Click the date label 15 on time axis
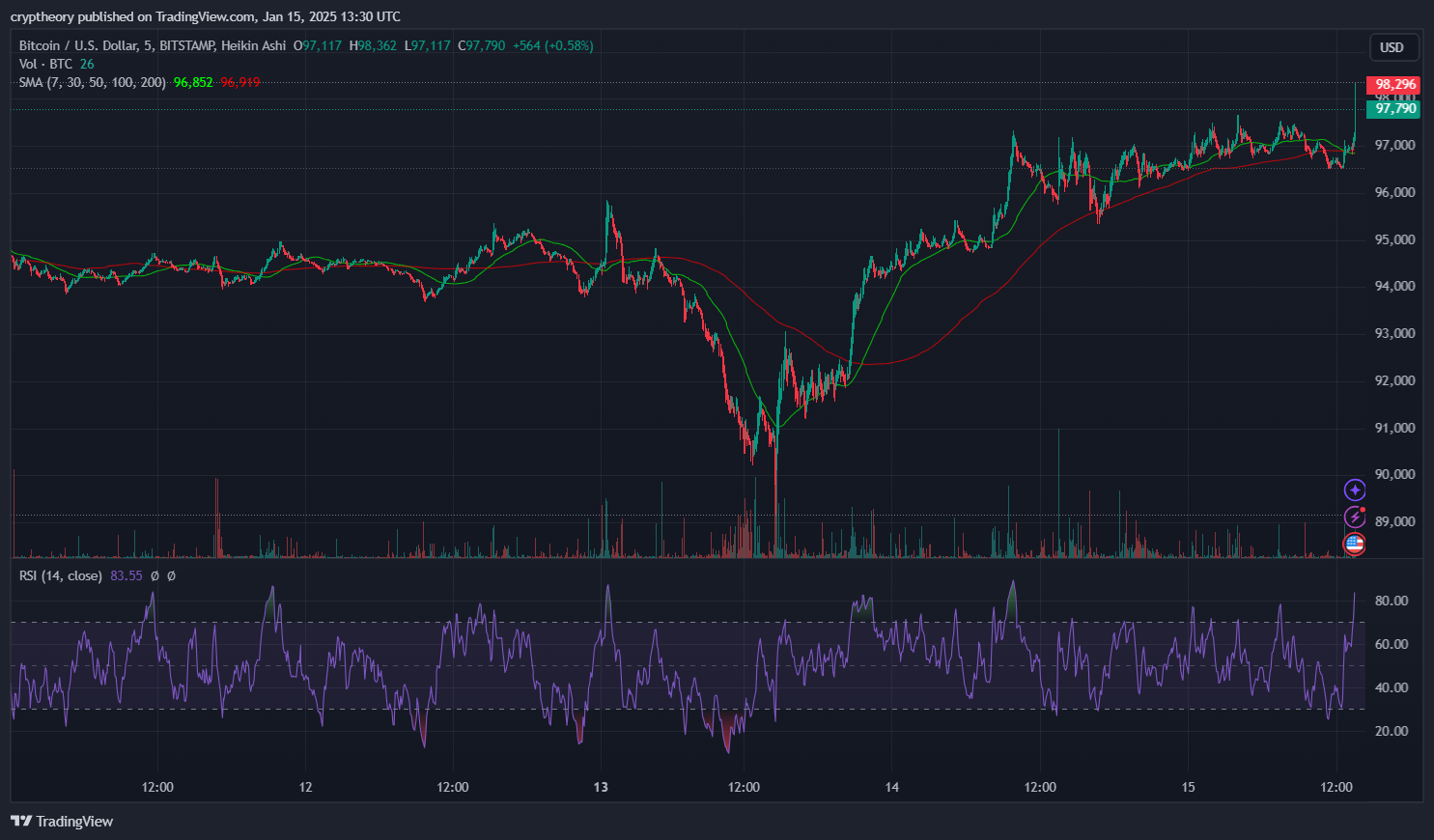The height and width of the screenshot is (840, 1434). (x=1188, y=787)
